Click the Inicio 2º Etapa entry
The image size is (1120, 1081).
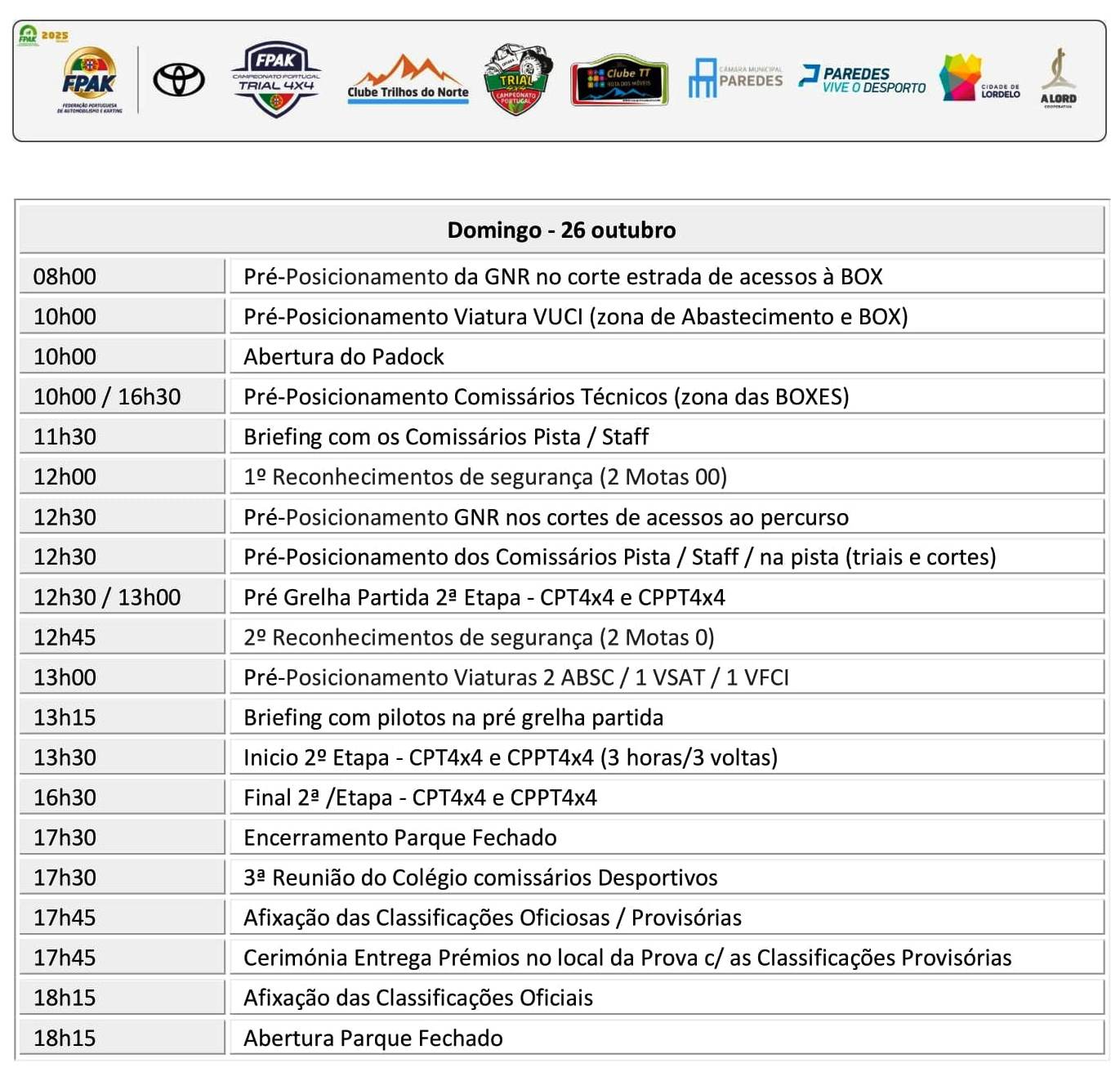[x=510, y=757]
